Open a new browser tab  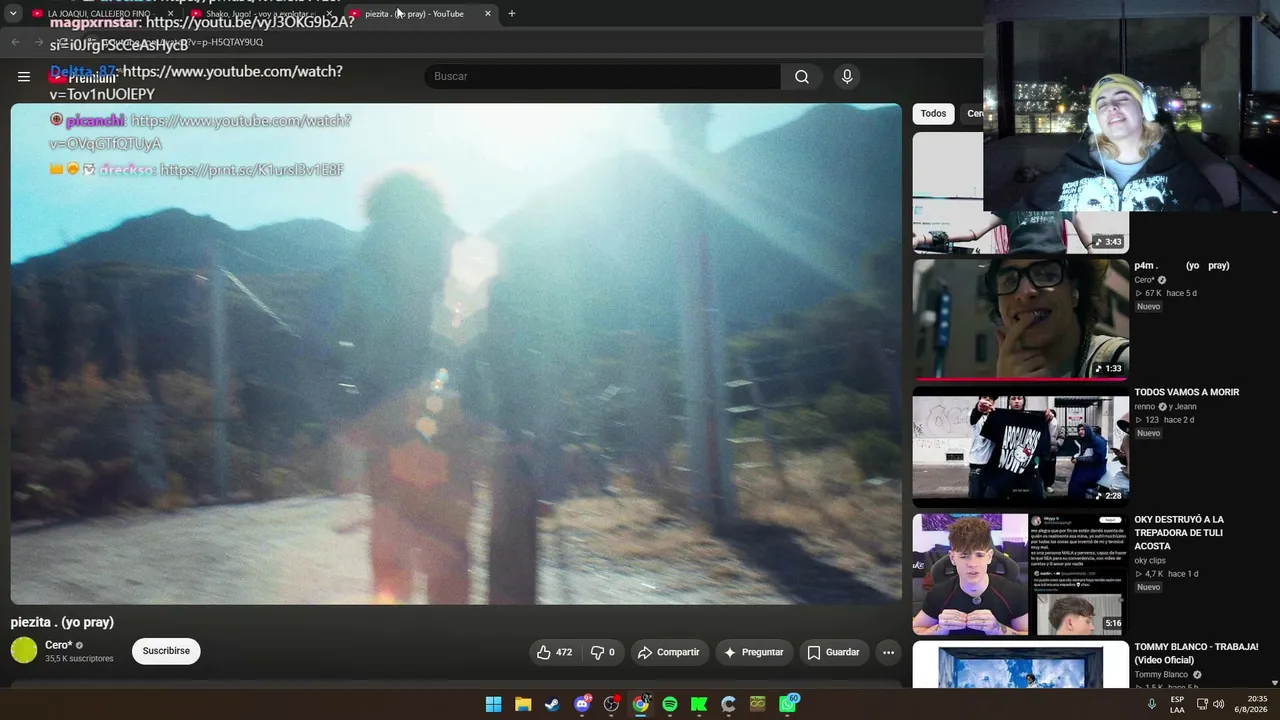512,14
